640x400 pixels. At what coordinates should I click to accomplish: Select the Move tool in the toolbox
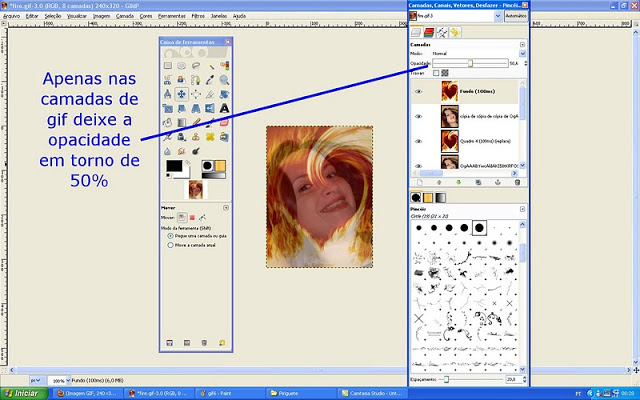point(182,95)
